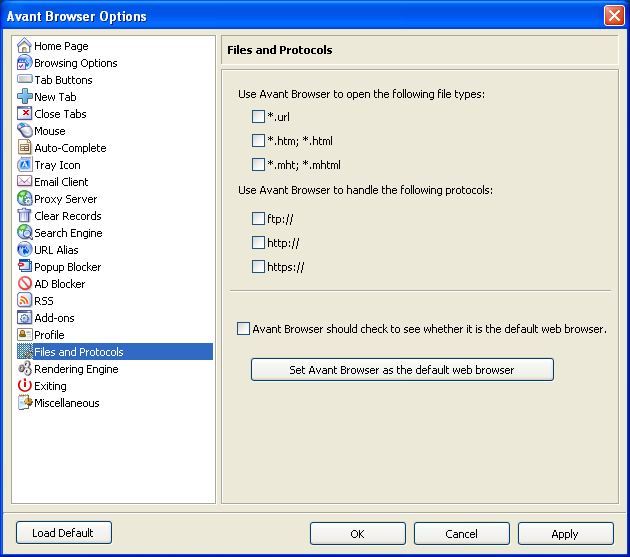Screen dimensions: 630x557
Task: Select Miscellaneous in the list
Action: pyautogui.click(x=67, y=403)
